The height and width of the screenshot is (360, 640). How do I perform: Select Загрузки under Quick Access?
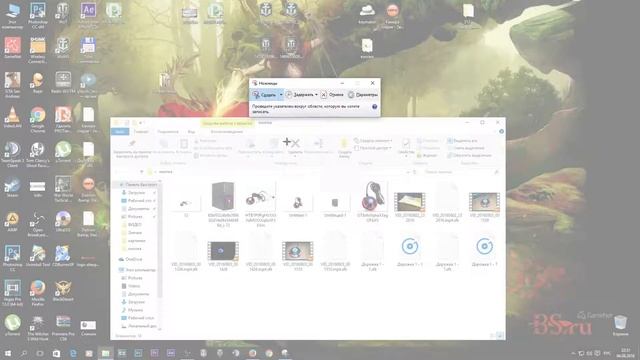click(x=136, y=193)
